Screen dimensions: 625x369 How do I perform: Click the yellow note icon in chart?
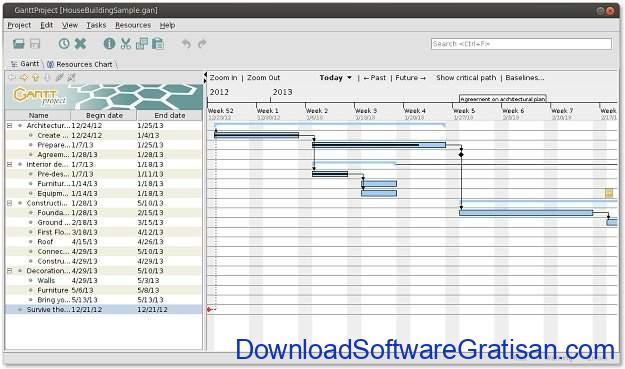tap(609, 193)
